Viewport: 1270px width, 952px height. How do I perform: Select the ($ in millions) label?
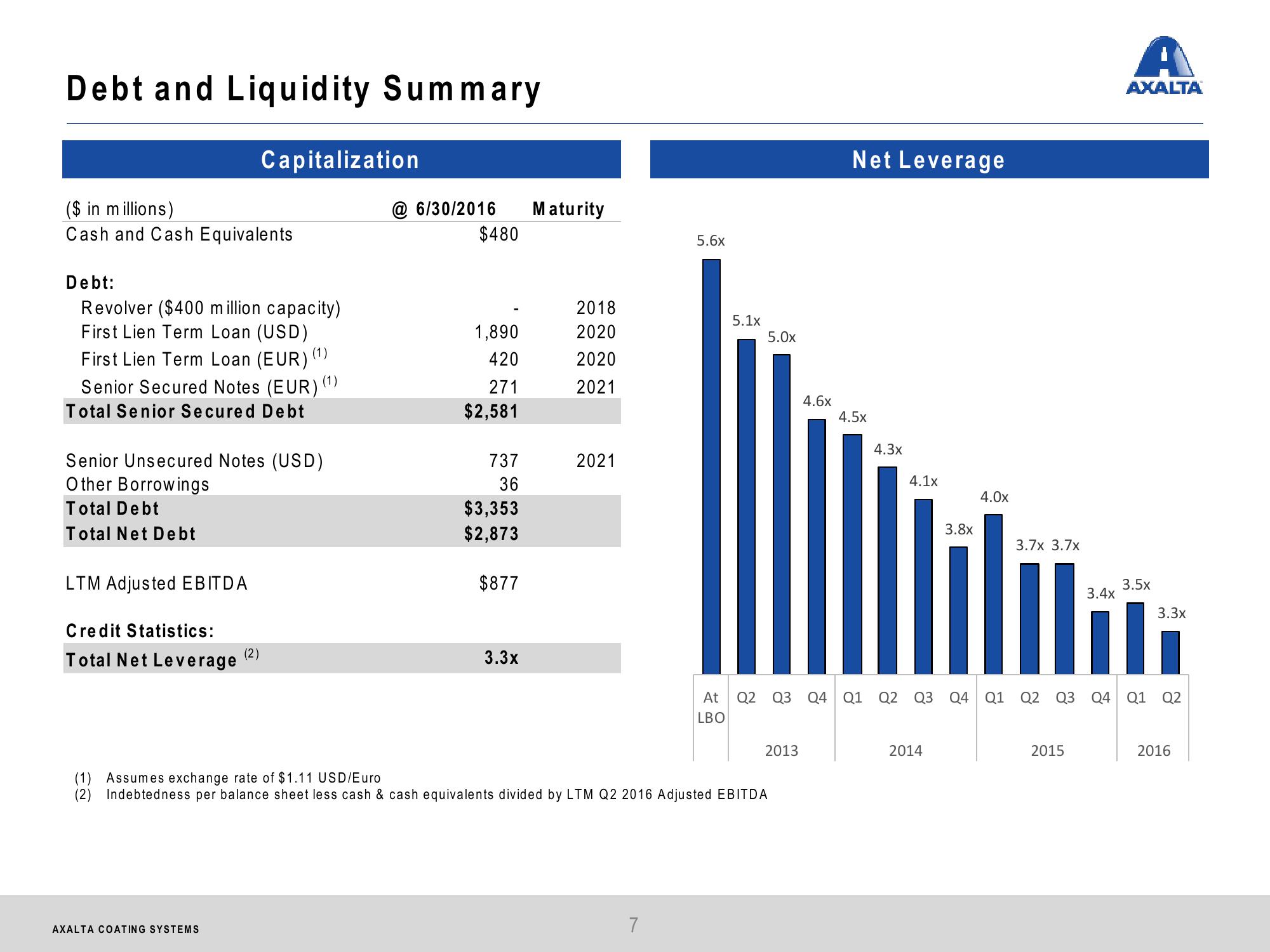click(120, 209)
